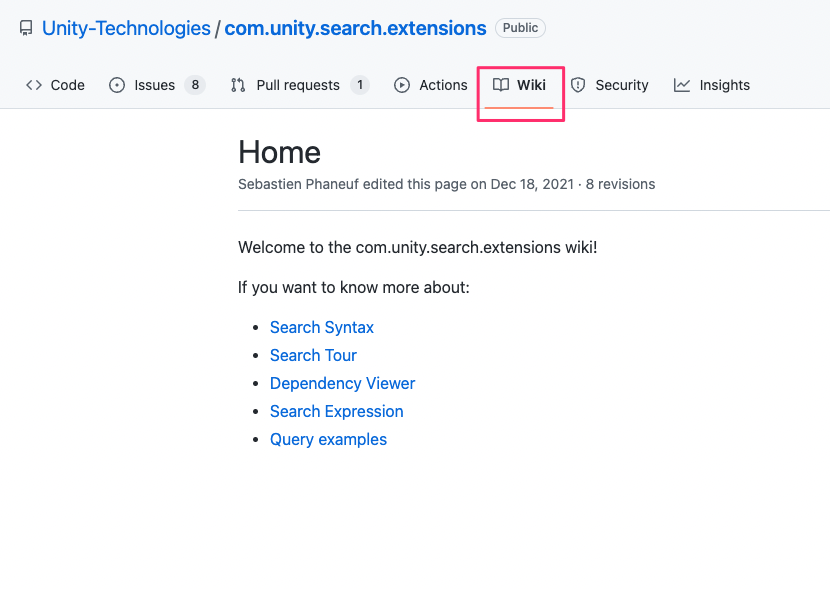
Task: Go to the Unity-Technologies organization
Action: point(125,28)
